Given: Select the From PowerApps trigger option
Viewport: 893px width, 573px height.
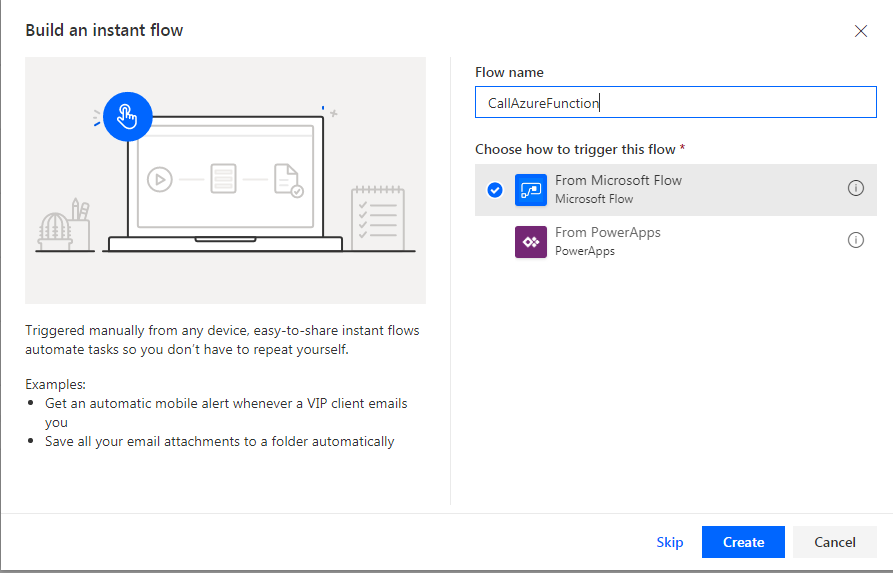Looking at the screenshot, I should point(607,233).
